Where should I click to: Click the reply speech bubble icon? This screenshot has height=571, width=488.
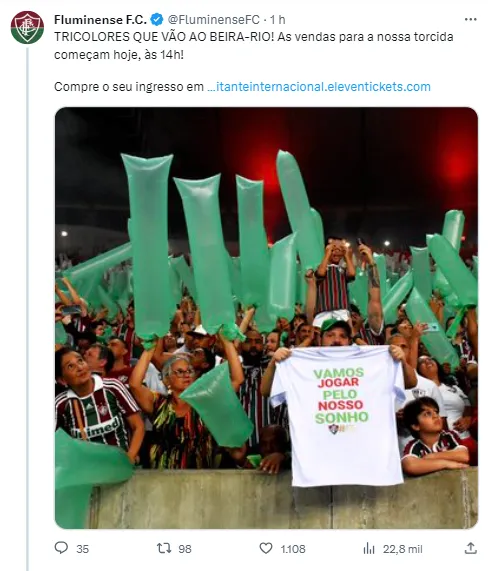[x=61, y=548]
